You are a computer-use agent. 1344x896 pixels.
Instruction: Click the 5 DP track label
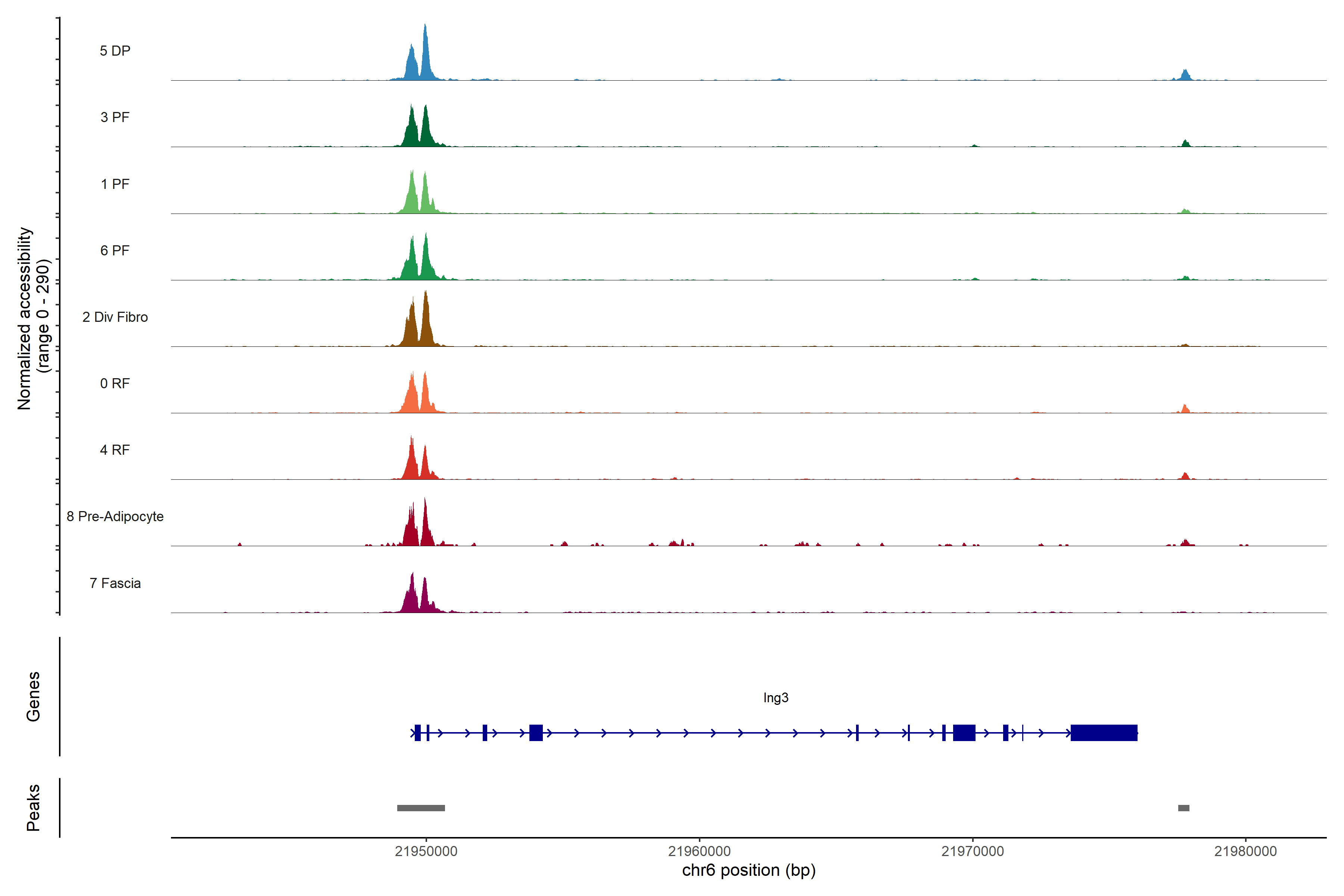(x=115, y=51)
